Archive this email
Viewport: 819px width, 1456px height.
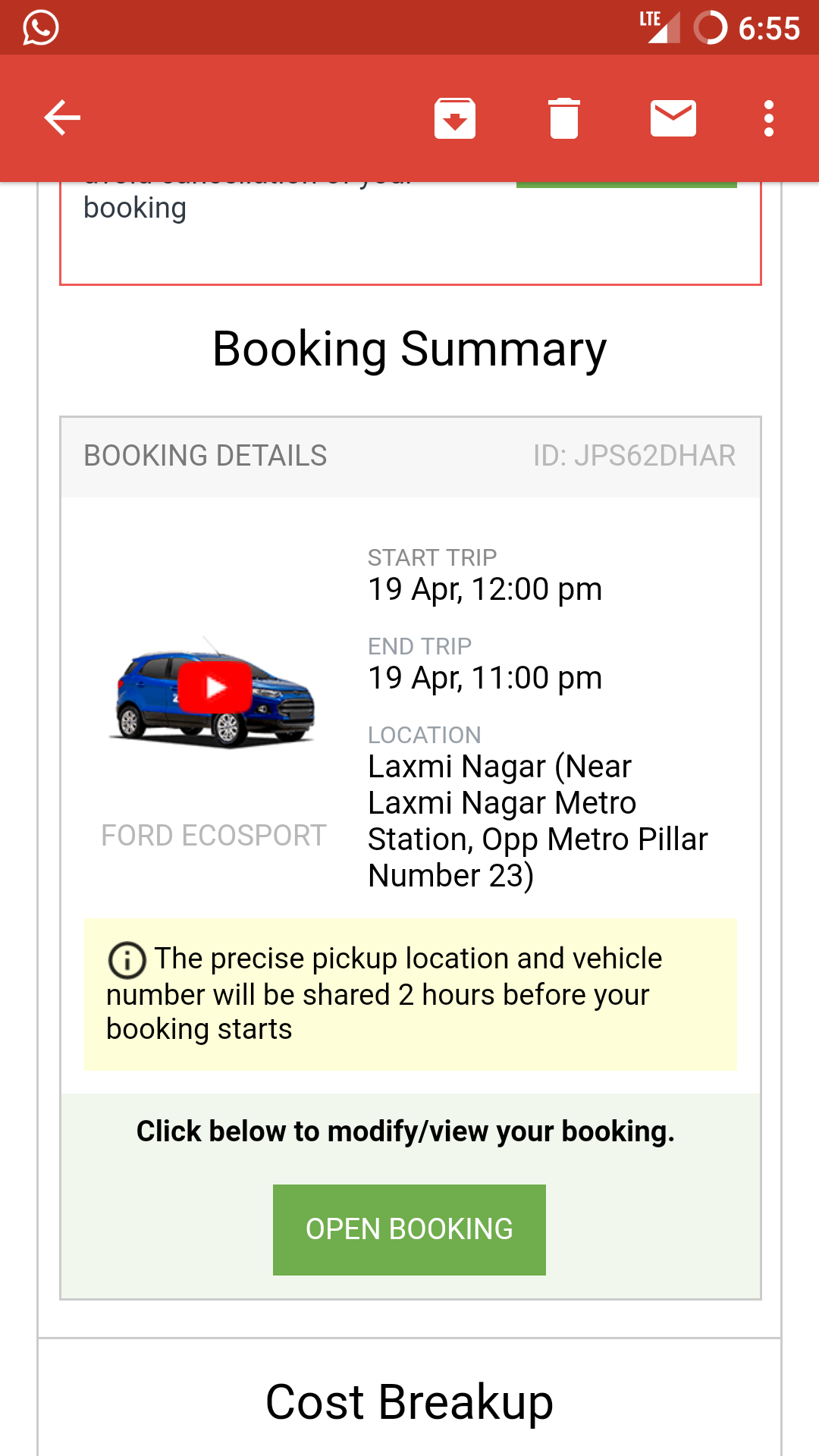coord(455,118)
